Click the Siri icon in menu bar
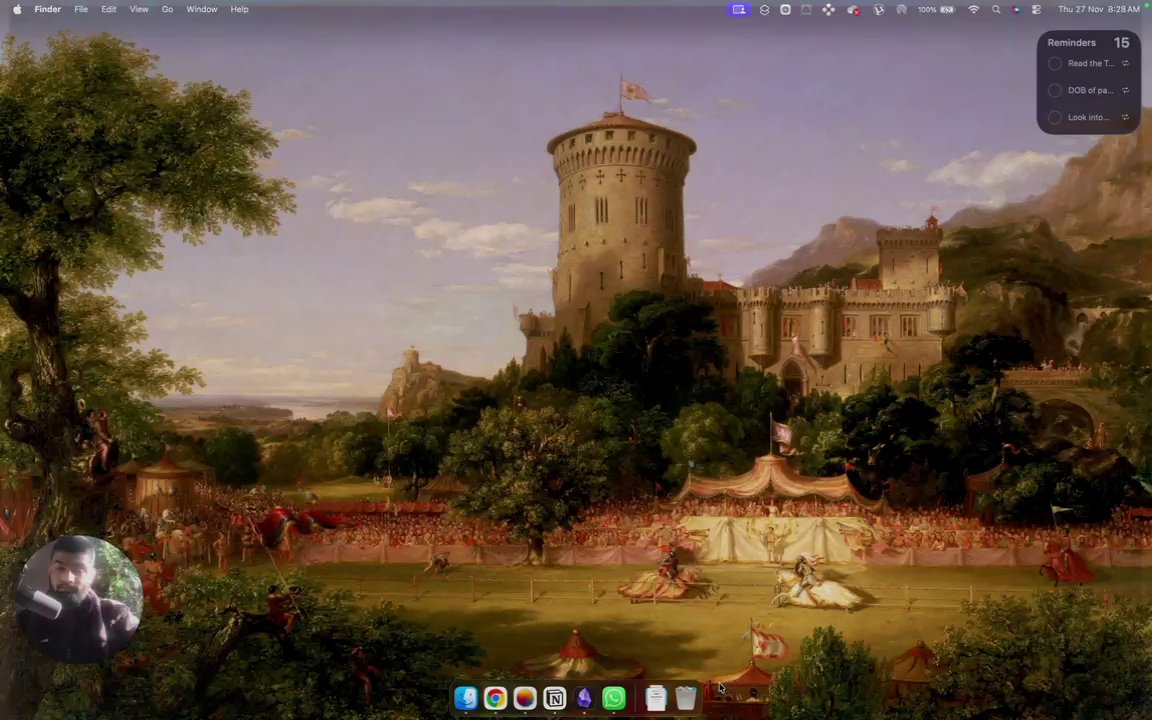Screen dimensions: 1152x720 pos(1016,10)
